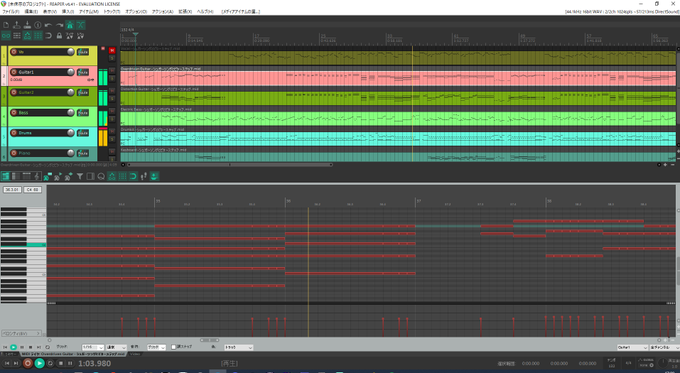Open the MIDI editor grid size dropdown
The height and width of the screenshot is (373, 680).
click(x=93, y=347)
